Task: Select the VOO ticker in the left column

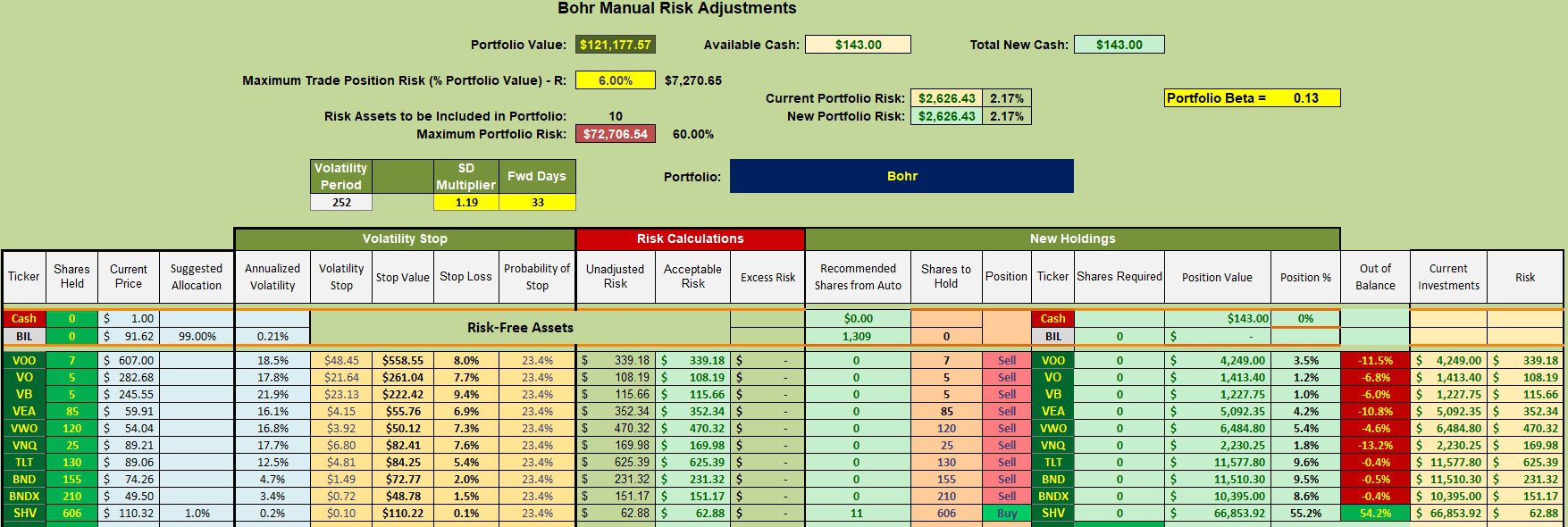Action: [24, 361]
